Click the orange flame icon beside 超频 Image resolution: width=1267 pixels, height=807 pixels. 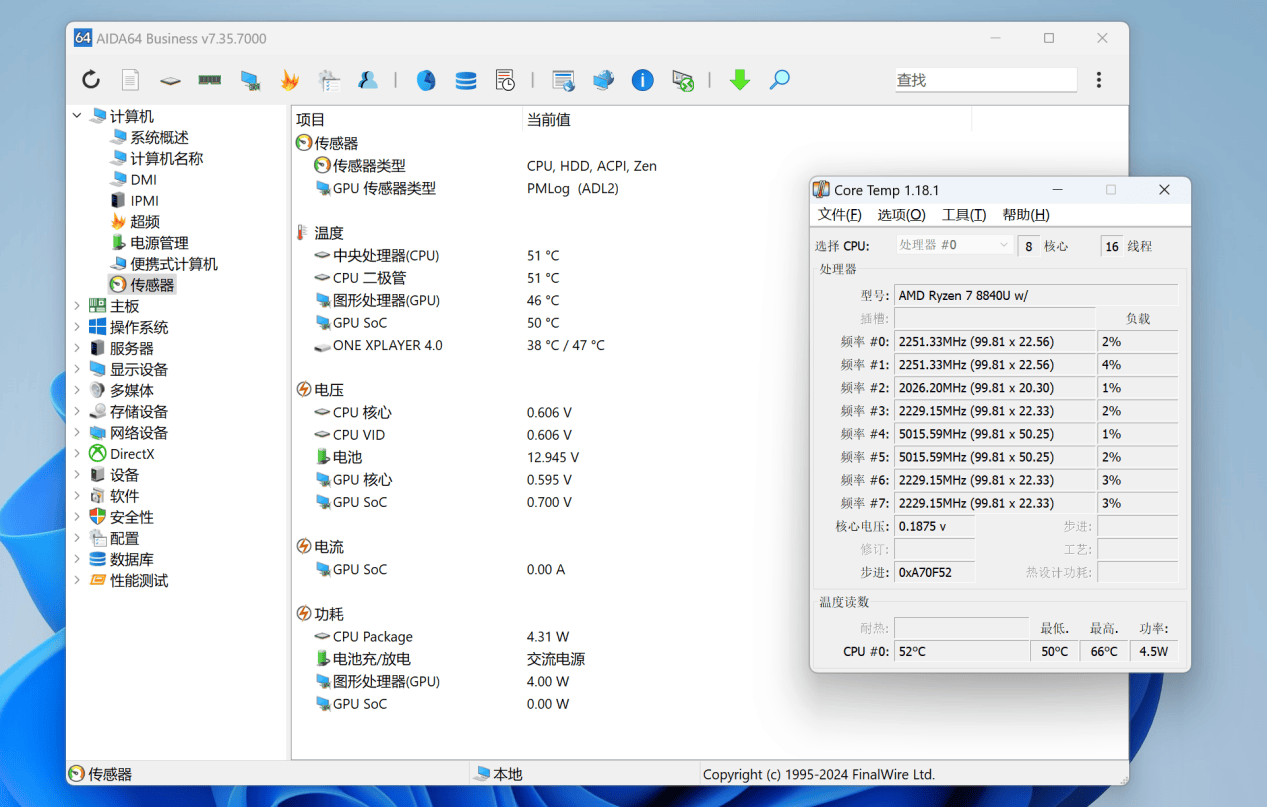pyautogui.click(x=118, y=222)
